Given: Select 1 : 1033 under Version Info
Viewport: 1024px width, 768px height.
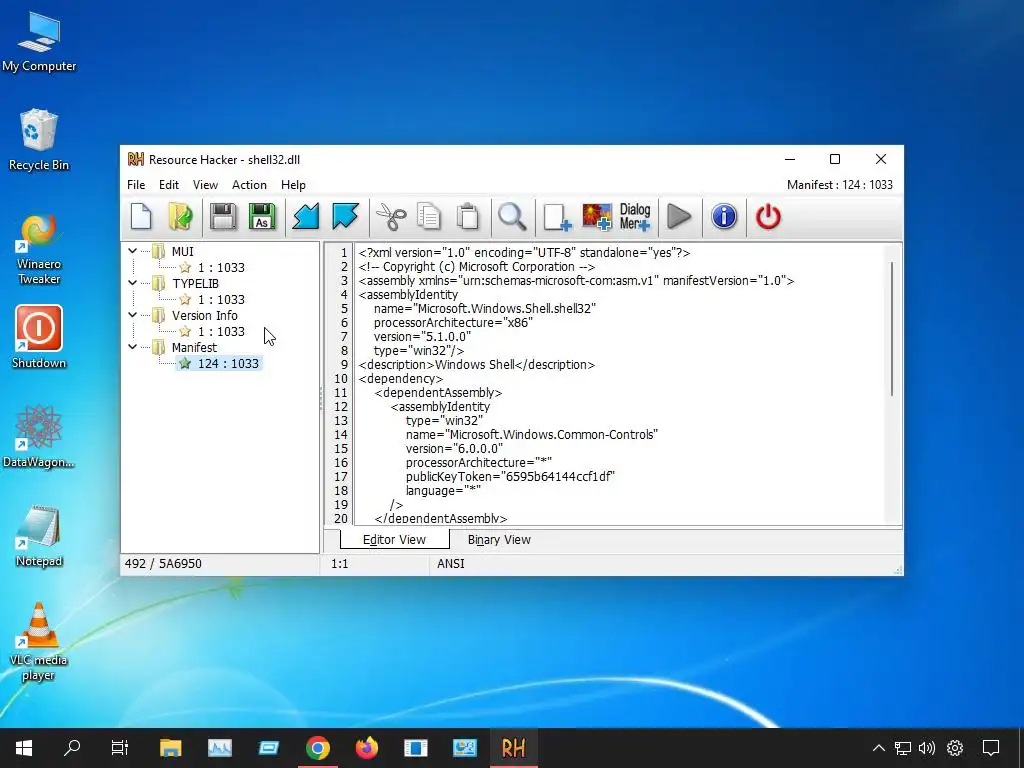Looking at the screenshot, I should click(x=221, y=331).
